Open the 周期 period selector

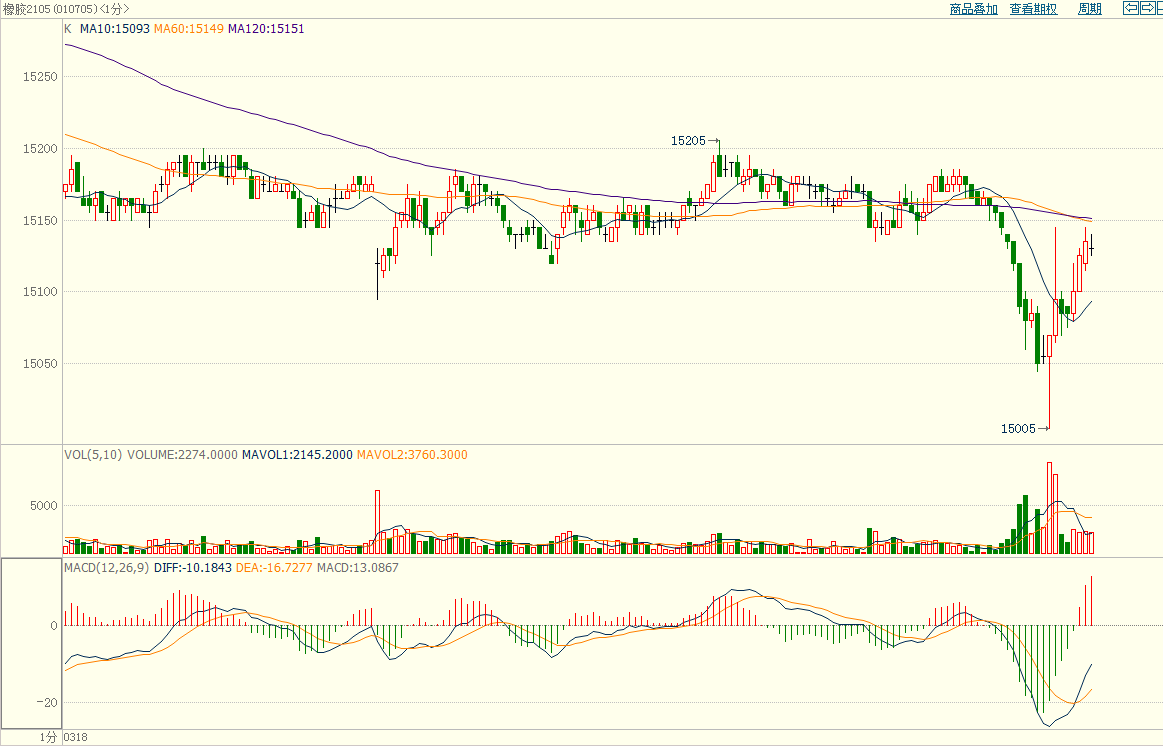click(1090, 9)
